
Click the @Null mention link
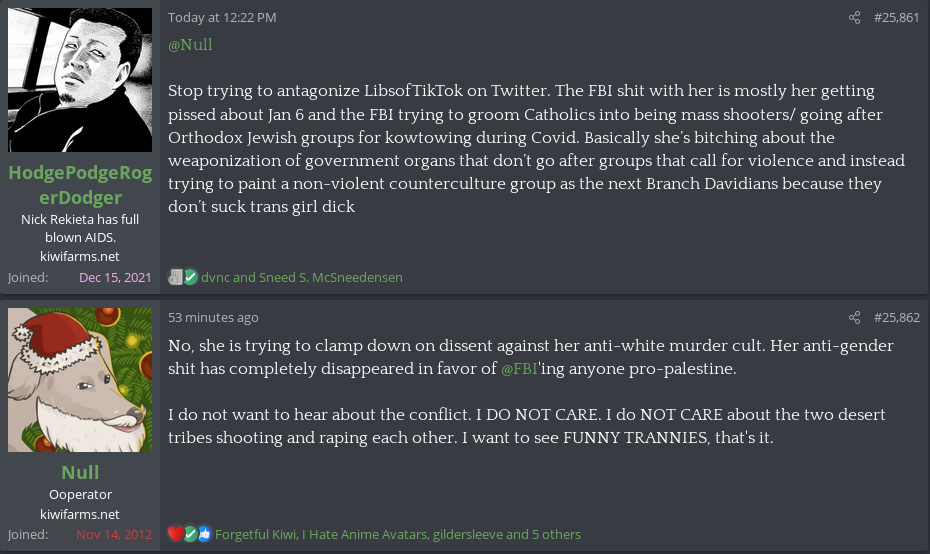click(190, 45)
